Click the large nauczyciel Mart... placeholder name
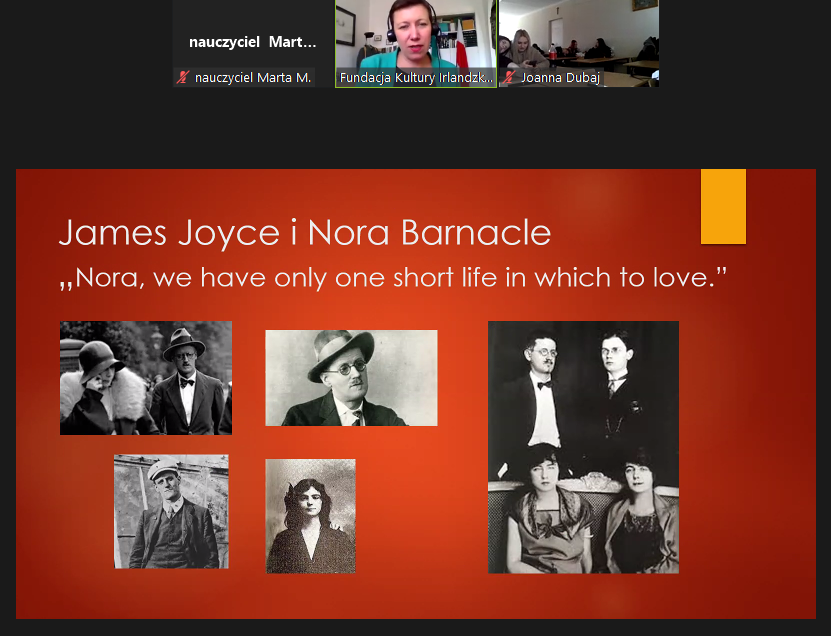 pos(252,43)
